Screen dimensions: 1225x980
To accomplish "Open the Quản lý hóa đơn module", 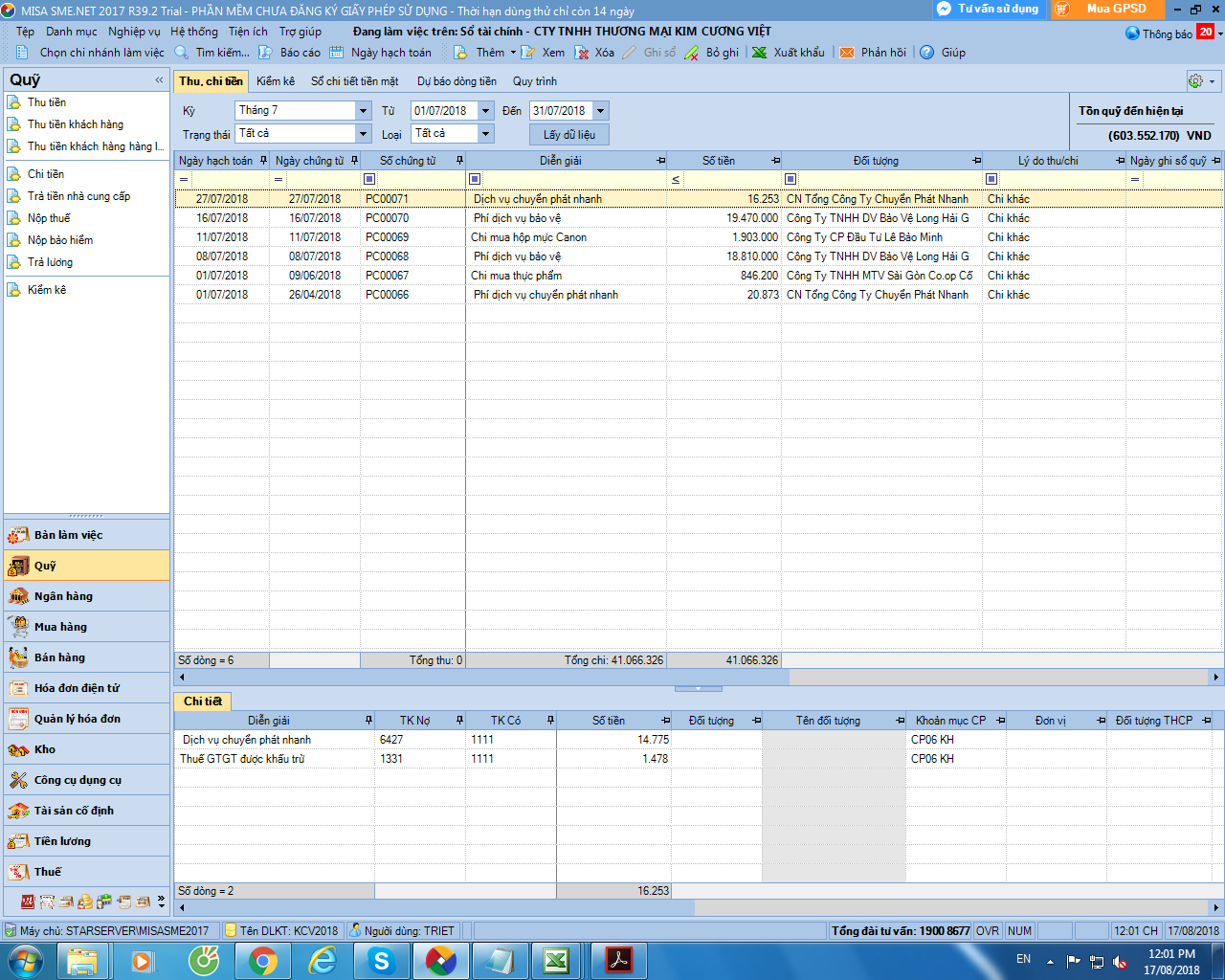I will tap(86, 719).
